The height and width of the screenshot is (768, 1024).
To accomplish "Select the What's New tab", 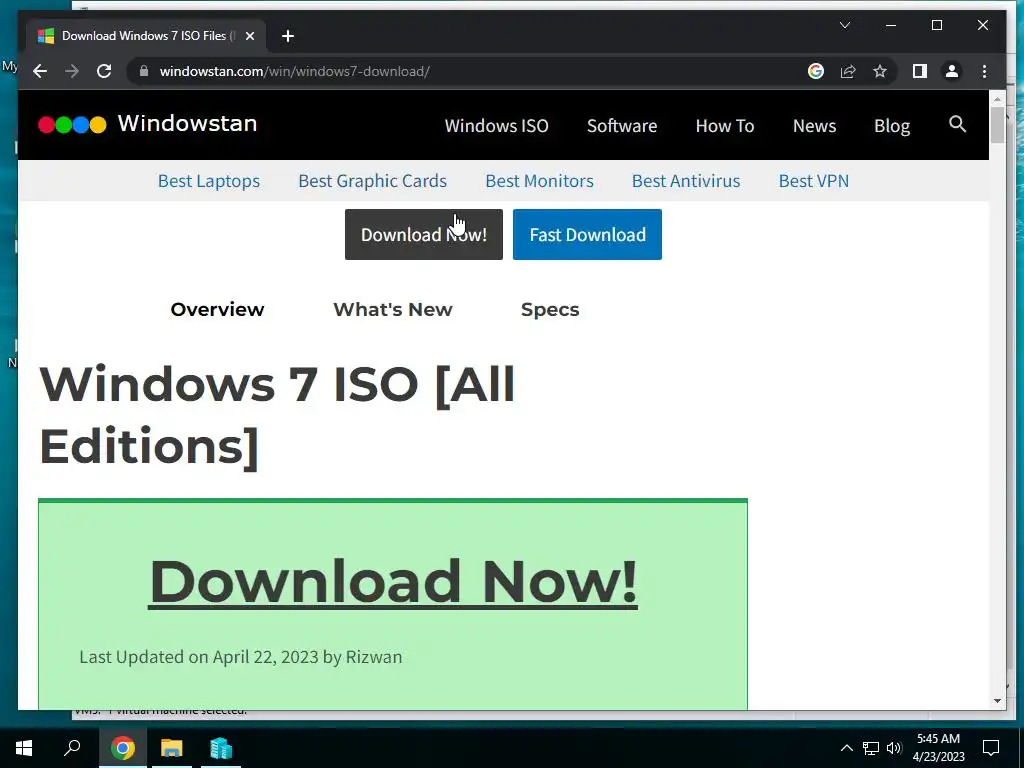I will coord(392,309).
